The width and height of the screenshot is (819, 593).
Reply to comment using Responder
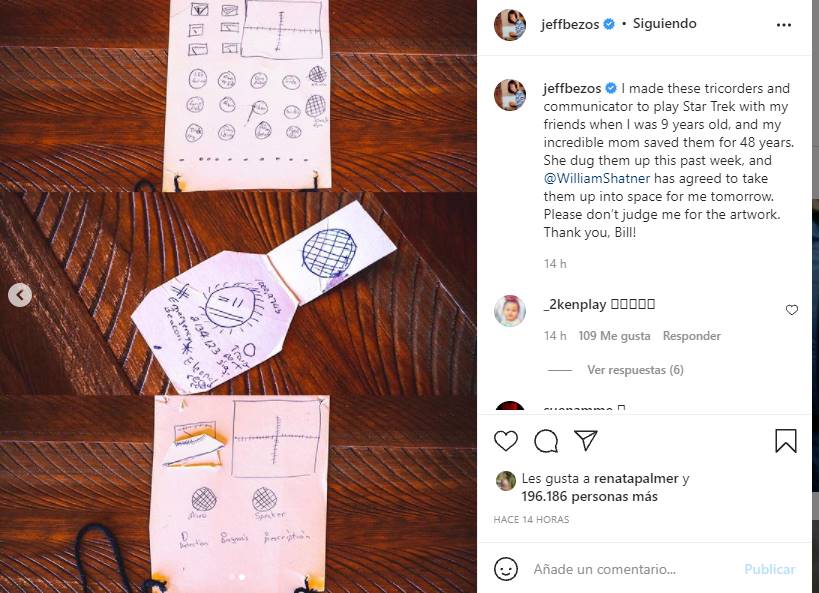[692, 336]
